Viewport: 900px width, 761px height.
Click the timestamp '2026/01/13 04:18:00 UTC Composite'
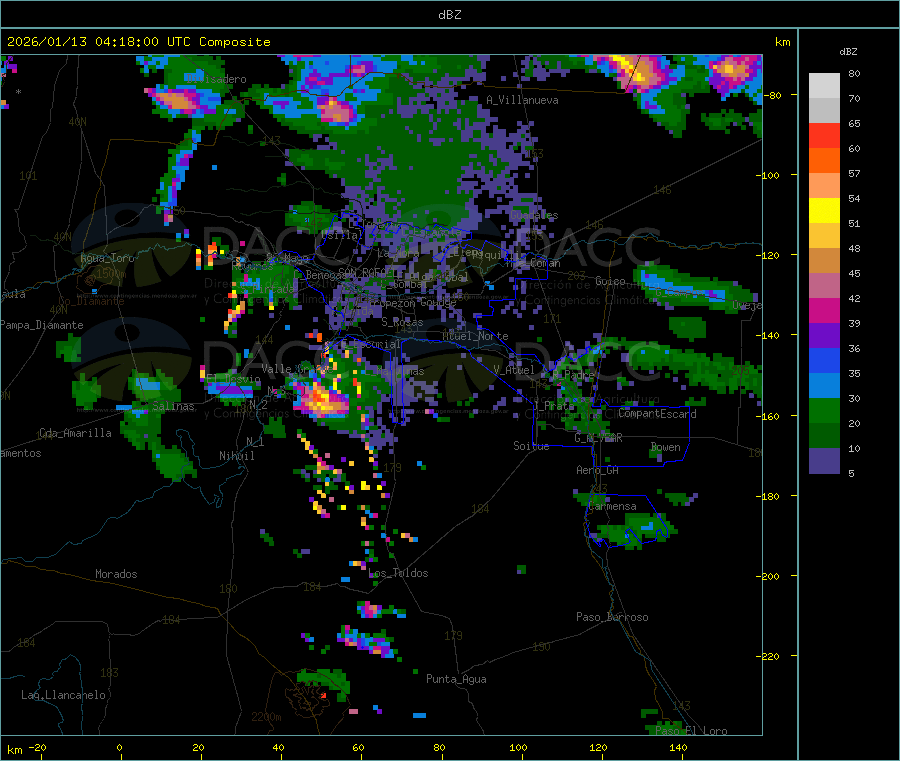[x=138, y=42]
